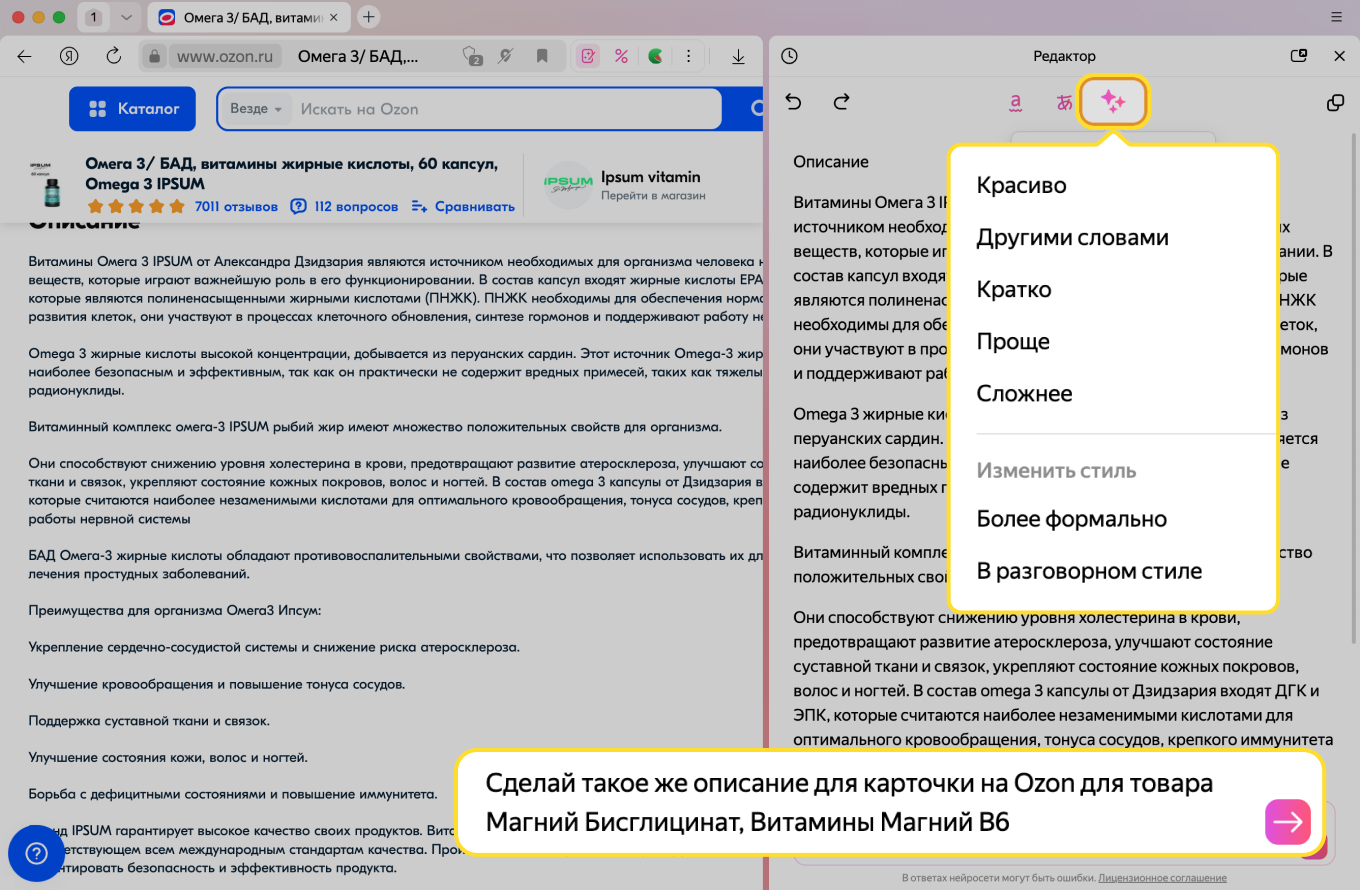Viewport: 1360px width, 890px height.
Task: Open the translation icon in the editor toolbar
Action: [1064, 101]
